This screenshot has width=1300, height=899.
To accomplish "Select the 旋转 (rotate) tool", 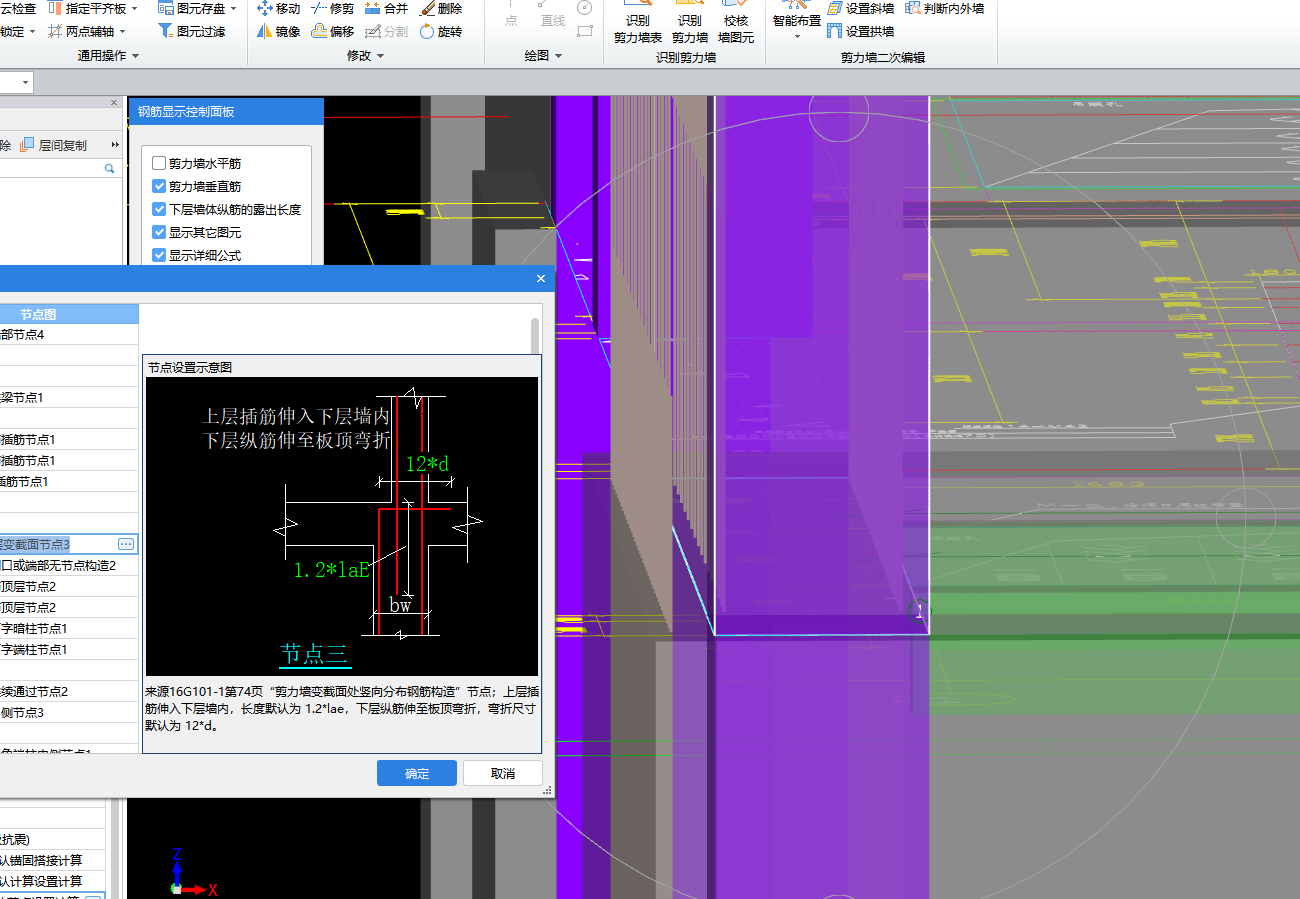I will point(441,31).
